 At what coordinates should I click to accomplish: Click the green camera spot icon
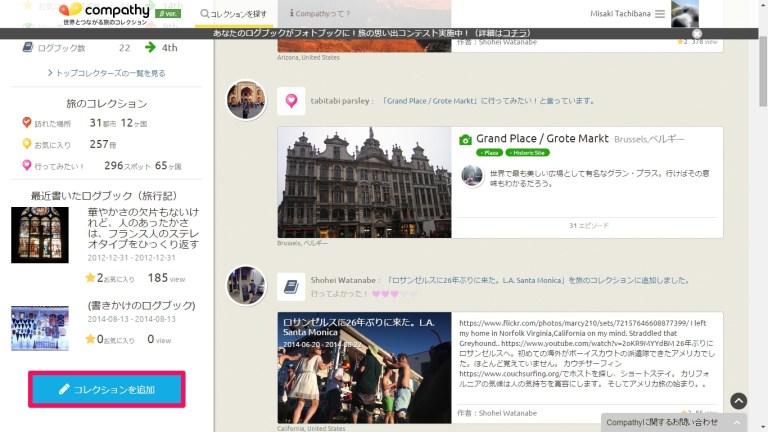tap(465, 140)
